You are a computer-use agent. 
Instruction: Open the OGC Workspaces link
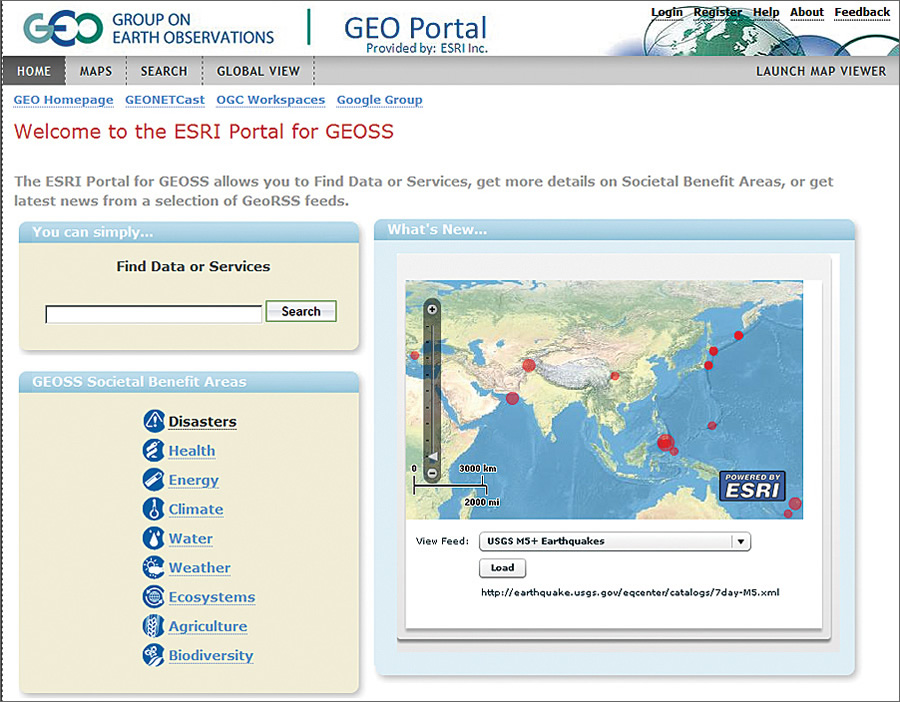pos(270,100)
